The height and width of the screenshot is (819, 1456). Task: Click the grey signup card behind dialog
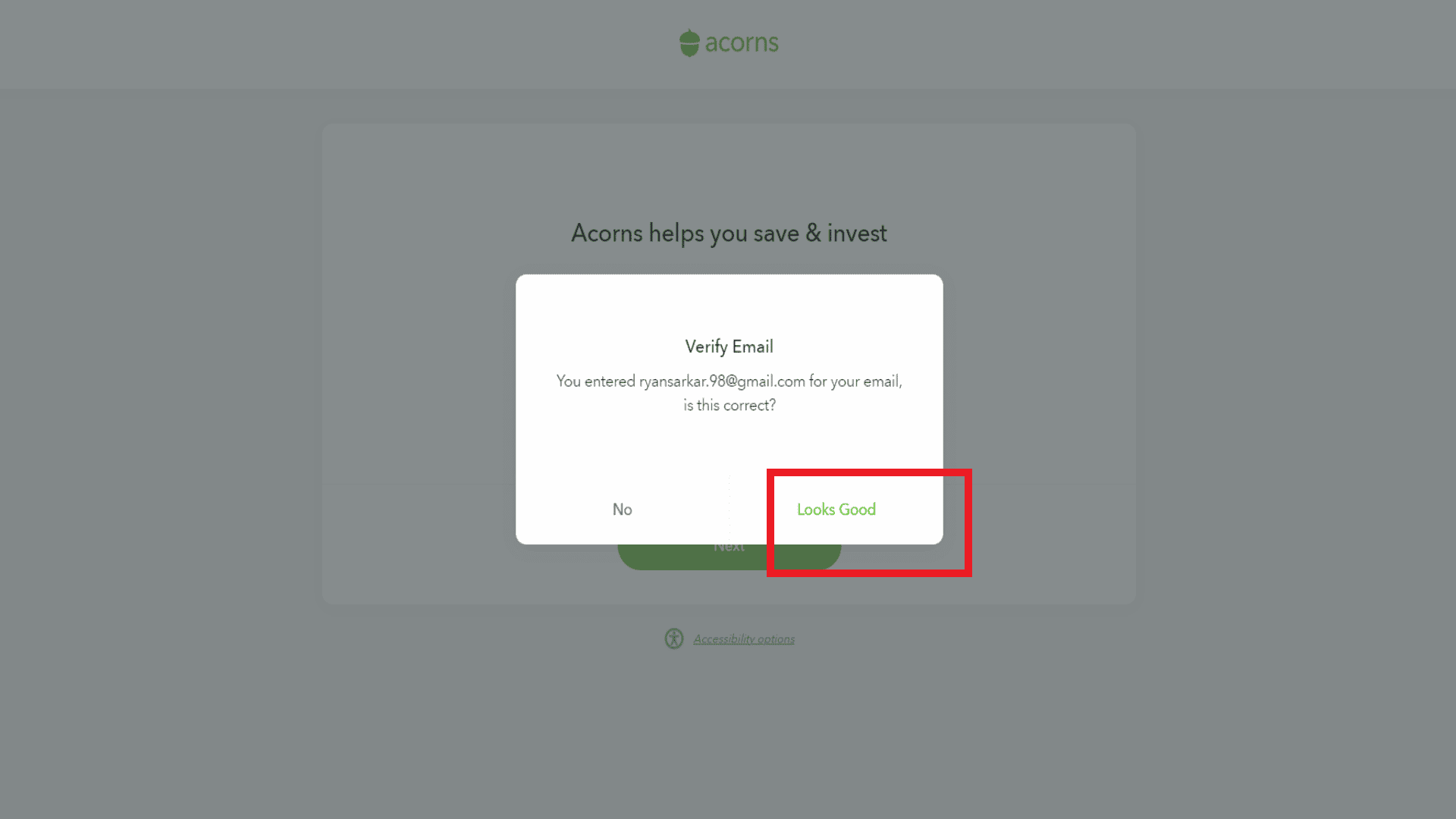coord(1039,364)
